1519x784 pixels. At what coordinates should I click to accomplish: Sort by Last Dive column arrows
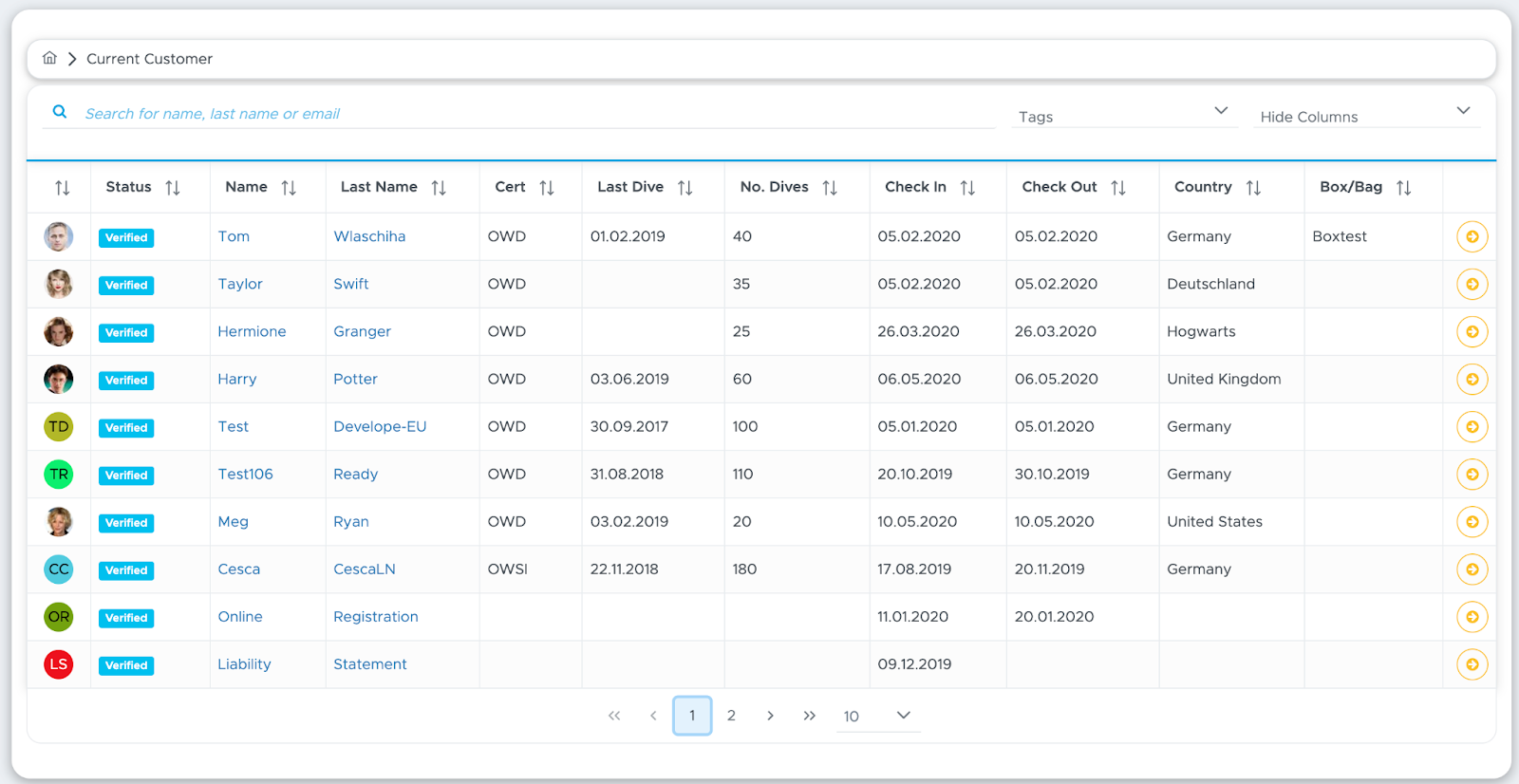(x=685, y=188)
